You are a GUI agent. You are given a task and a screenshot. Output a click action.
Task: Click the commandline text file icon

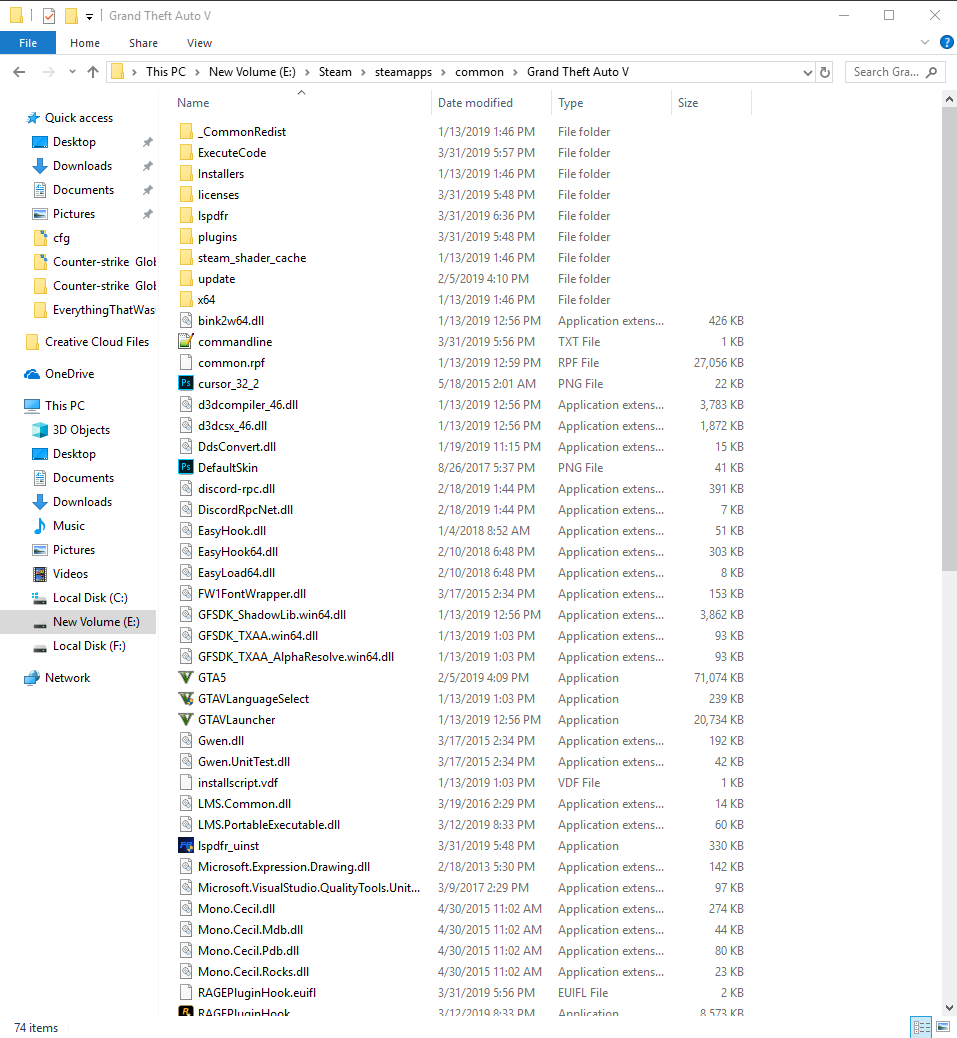186,342
